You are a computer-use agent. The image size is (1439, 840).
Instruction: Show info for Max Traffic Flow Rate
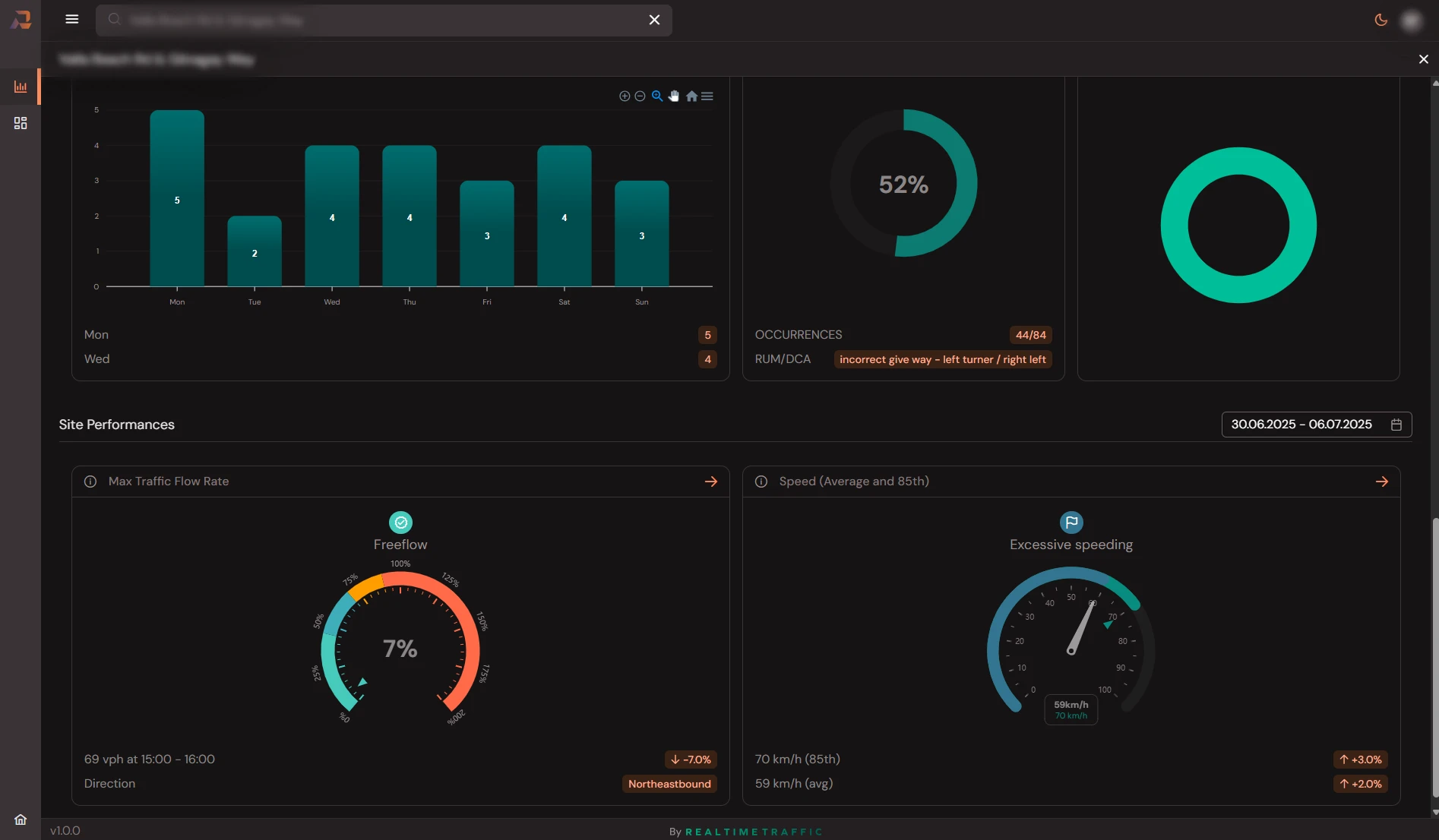[x=90, y=482]
